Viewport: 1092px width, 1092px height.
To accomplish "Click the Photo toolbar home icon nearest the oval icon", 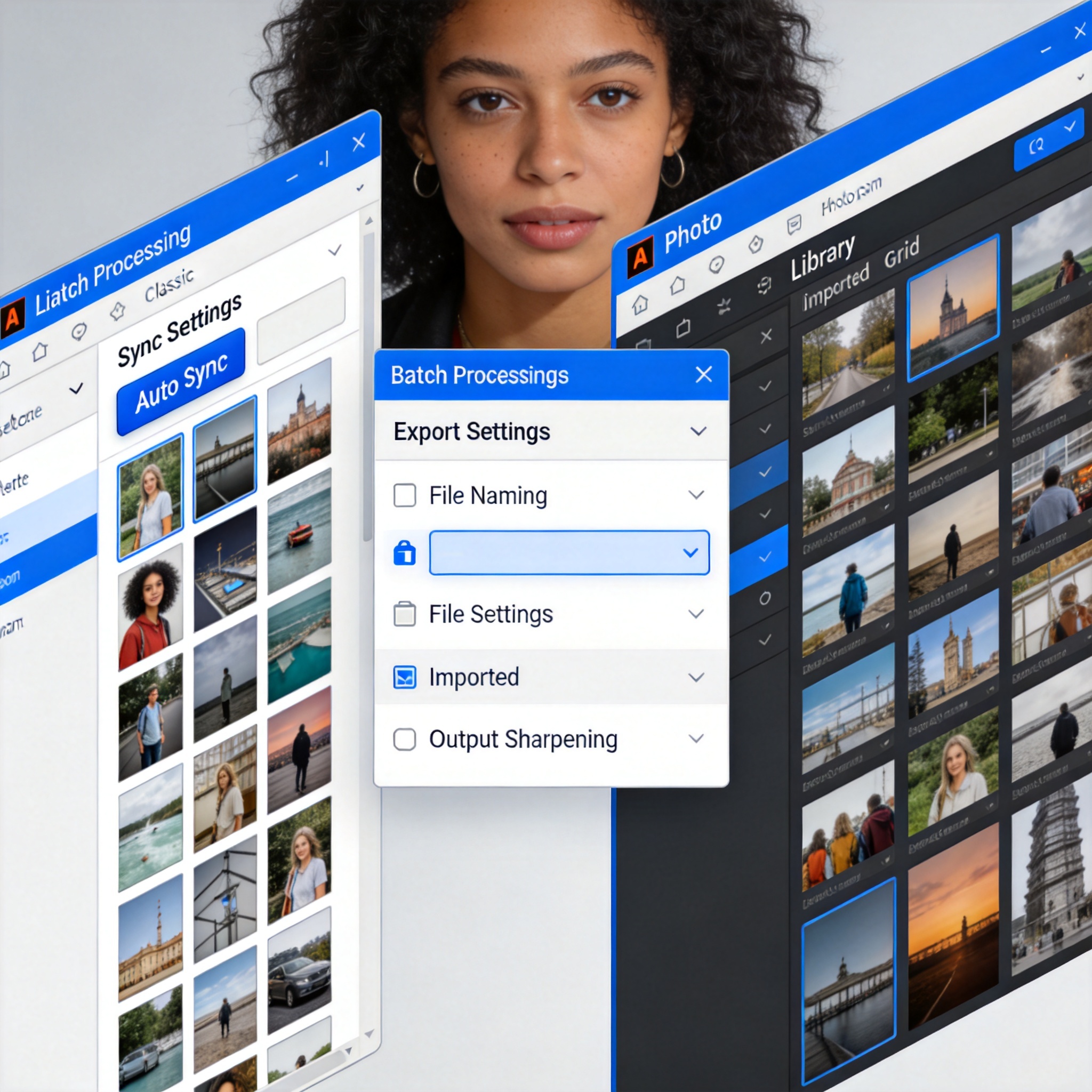I will coord(678,285).
